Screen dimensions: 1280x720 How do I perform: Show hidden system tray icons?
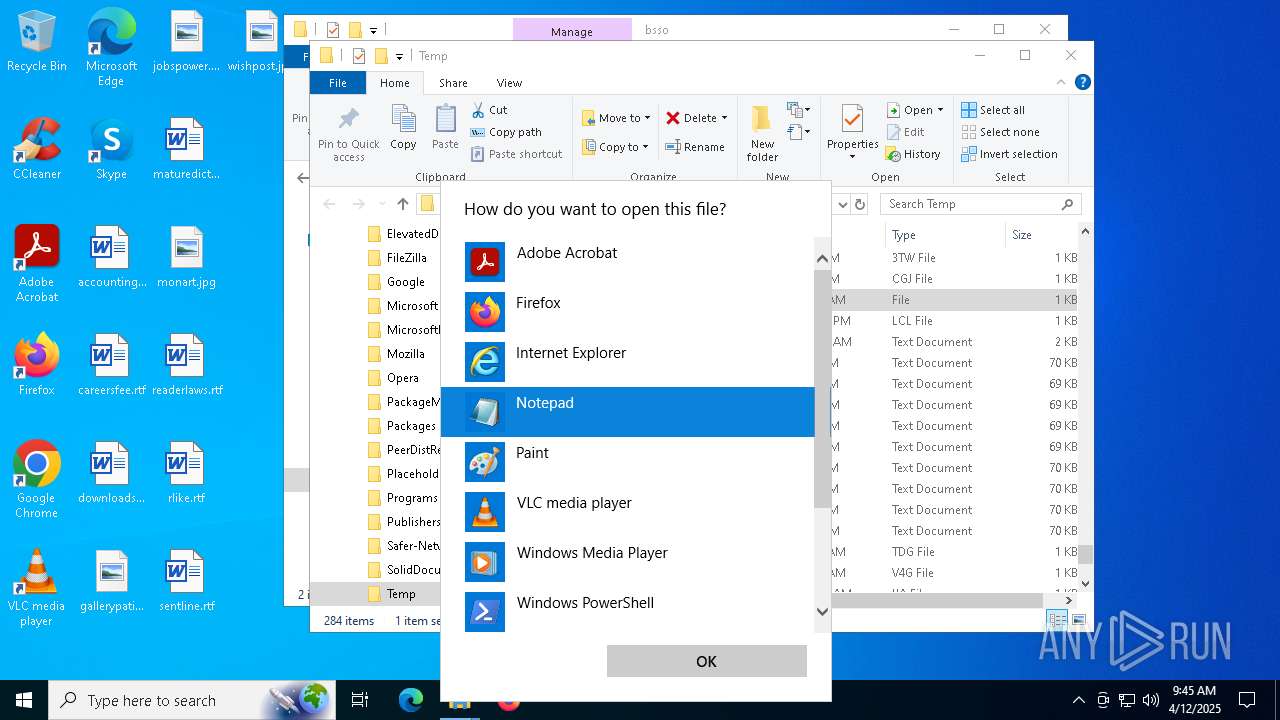click(1078, 701)
